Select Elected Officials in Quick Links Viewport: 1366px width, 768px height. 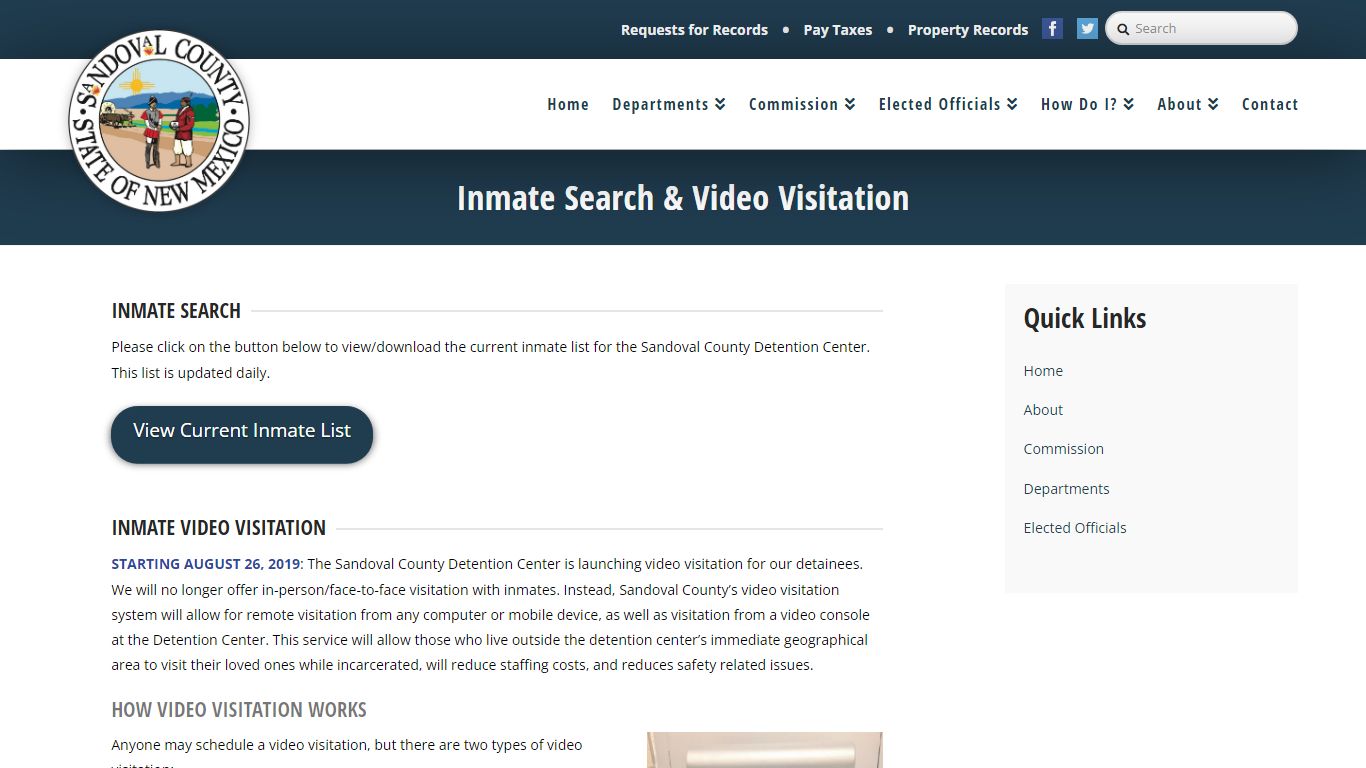pyautogui.click(x=1075, y=528)
